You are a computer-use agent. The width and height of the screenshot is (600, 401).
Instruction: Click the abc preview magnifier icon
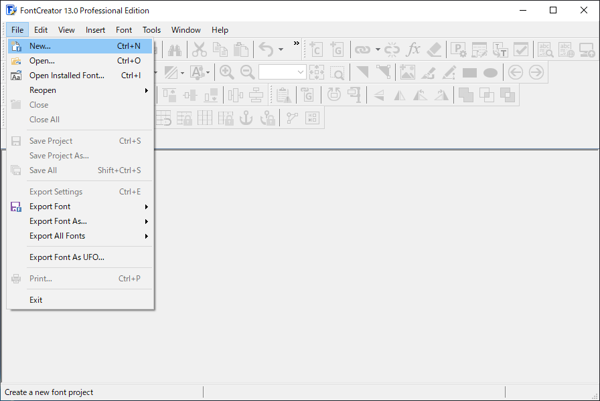545,50
